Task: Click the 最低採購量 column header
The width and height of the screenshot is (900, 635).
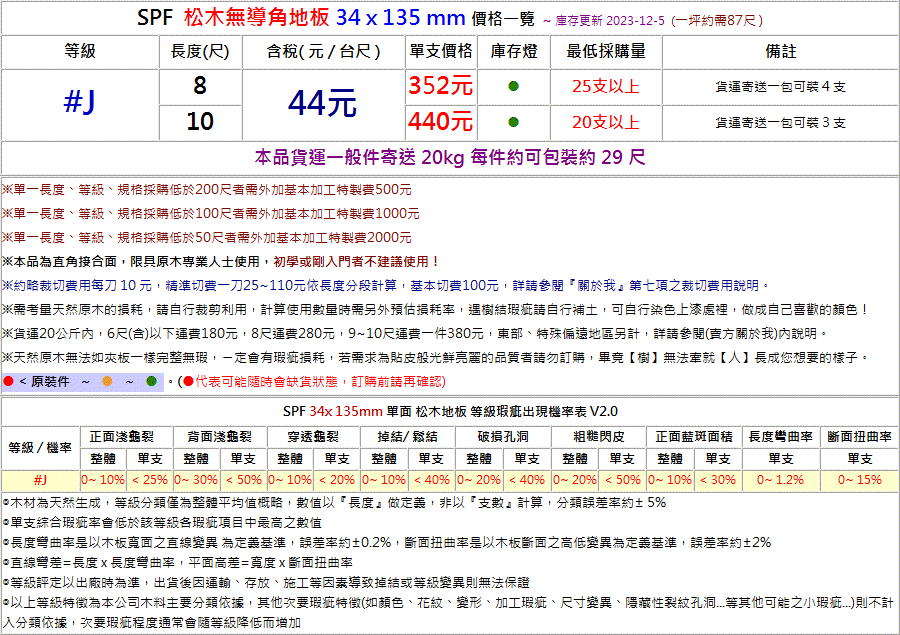Action: pyautogui.click(x=606, y=52)
